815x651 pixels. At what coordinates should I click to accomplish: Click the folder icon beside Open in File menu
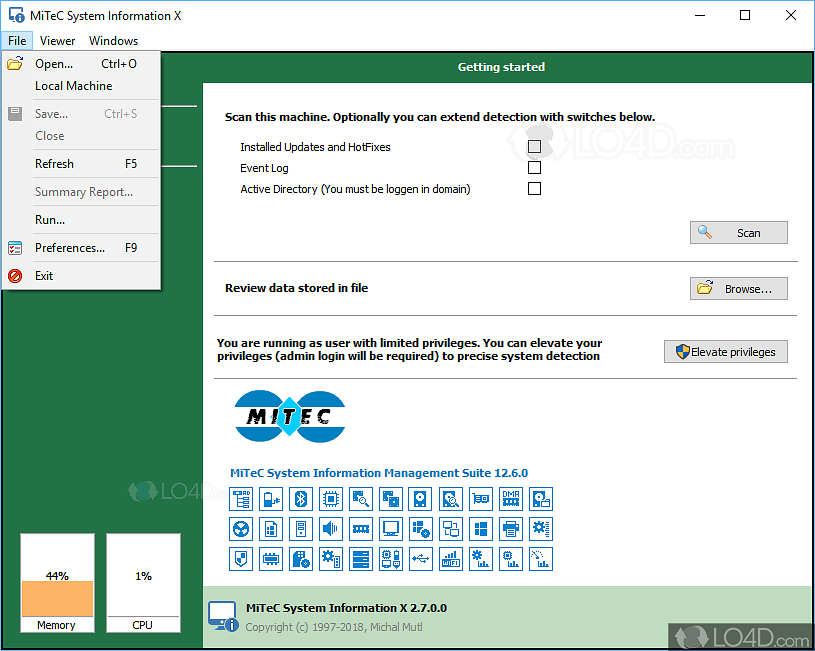pos(15,63)
